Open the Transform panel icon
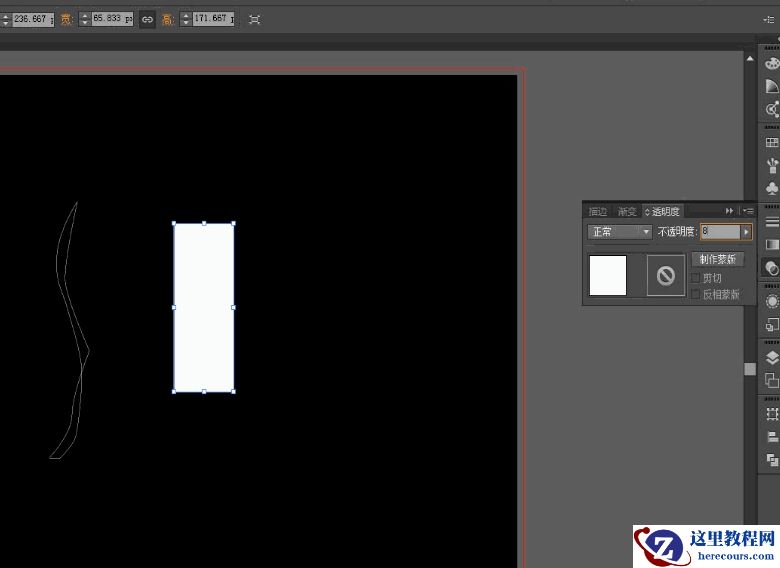The height and width of the screenshot is (568, 780). [772, 414]
